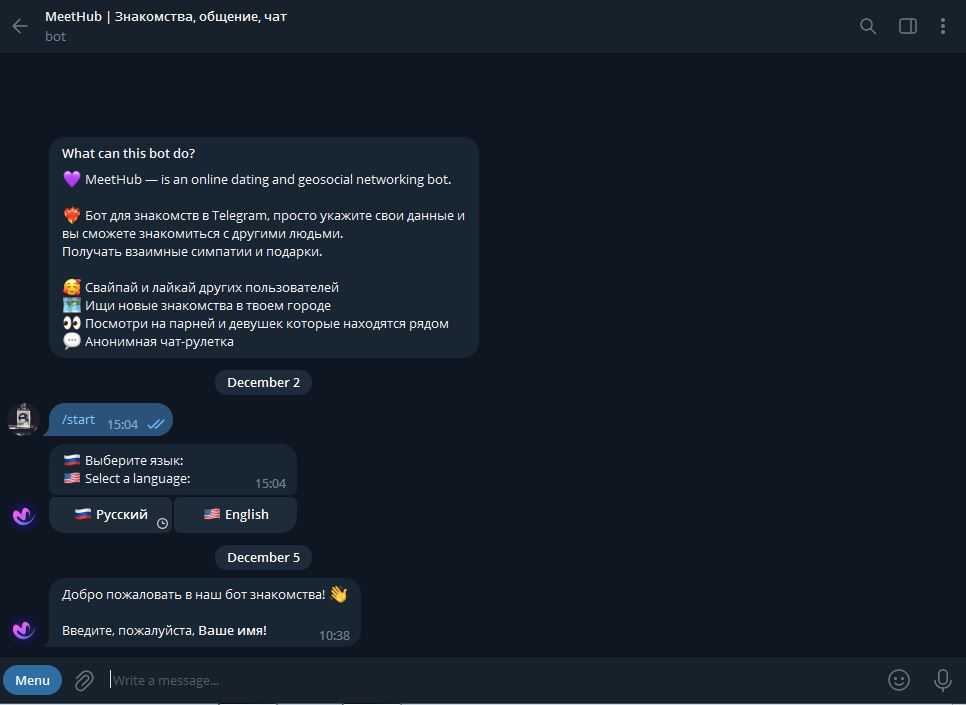Open the MeetHub chat title header

[166, 17]
